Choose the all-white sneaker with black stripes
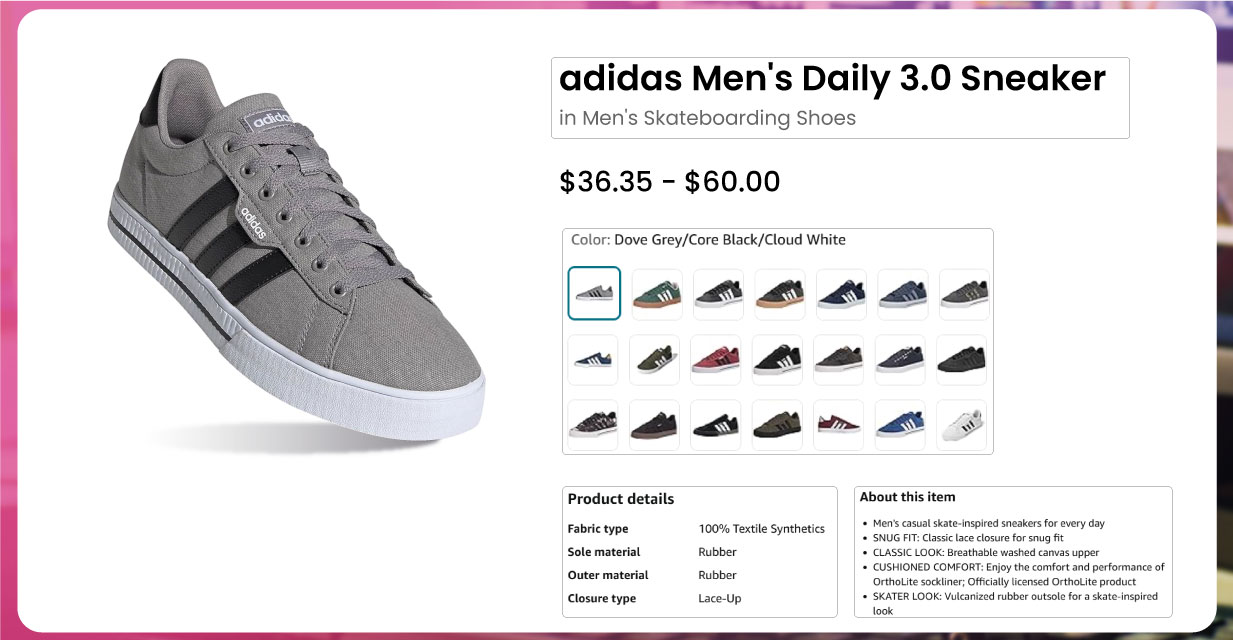 (x=961, y=425)
